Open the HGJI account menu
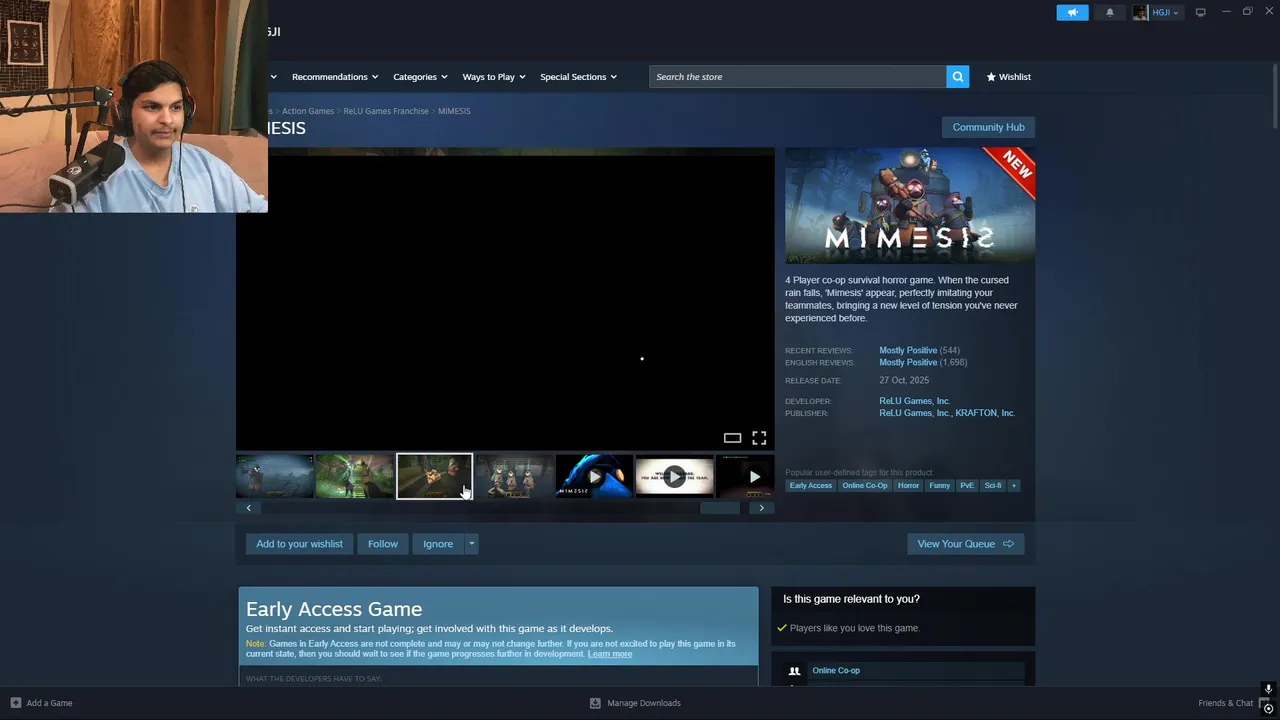Screen dimensions: 1280x720 1157,12
